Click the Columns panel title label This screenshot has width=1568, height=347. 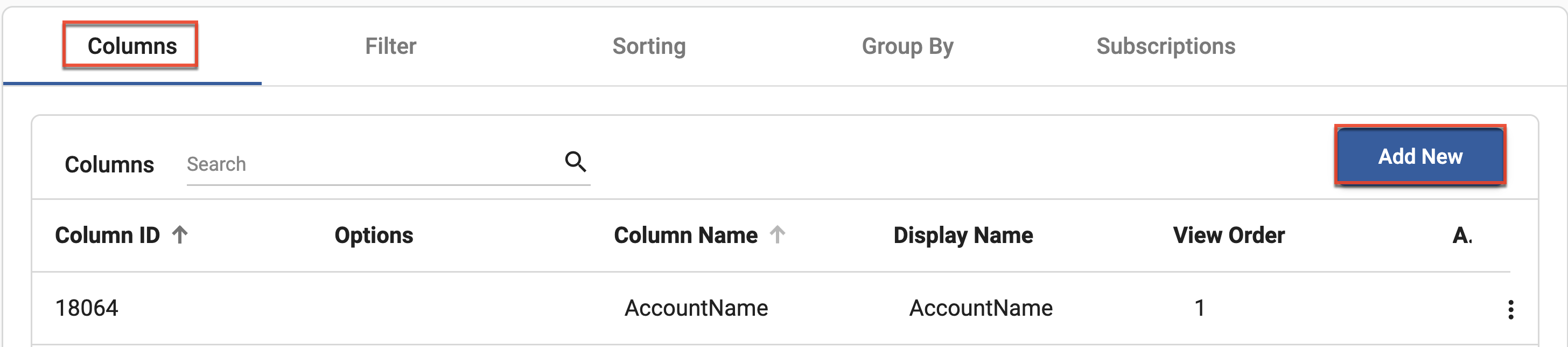click(x=109, y=163)
